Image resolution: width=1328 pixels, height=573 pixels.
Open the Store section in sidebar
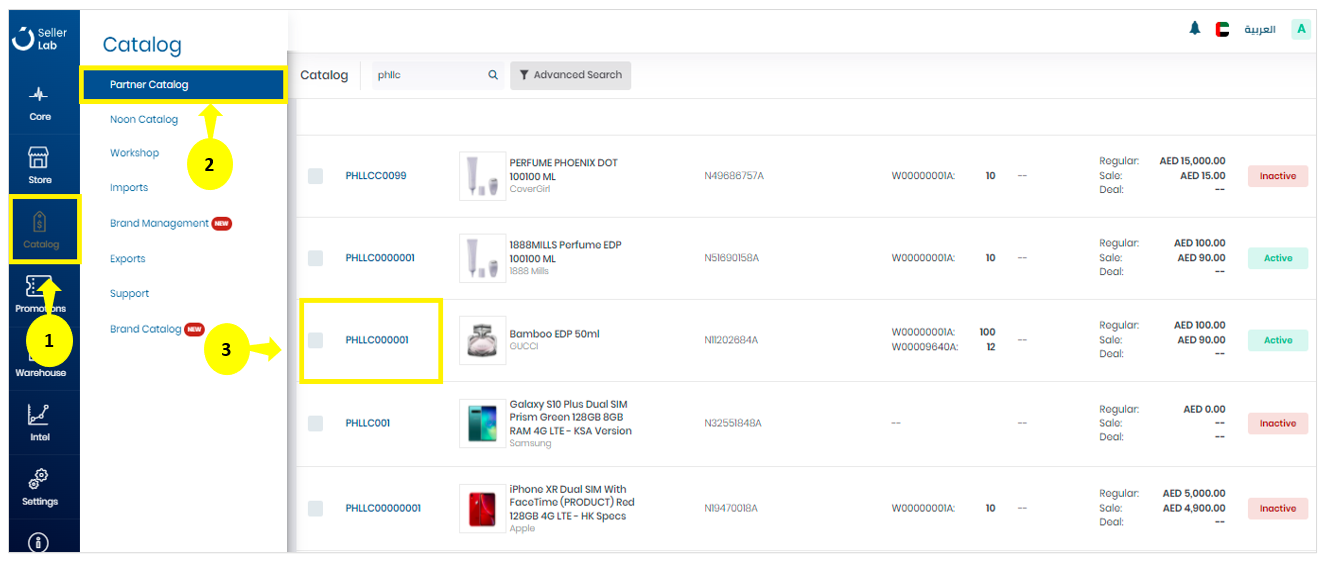[40, 166]
